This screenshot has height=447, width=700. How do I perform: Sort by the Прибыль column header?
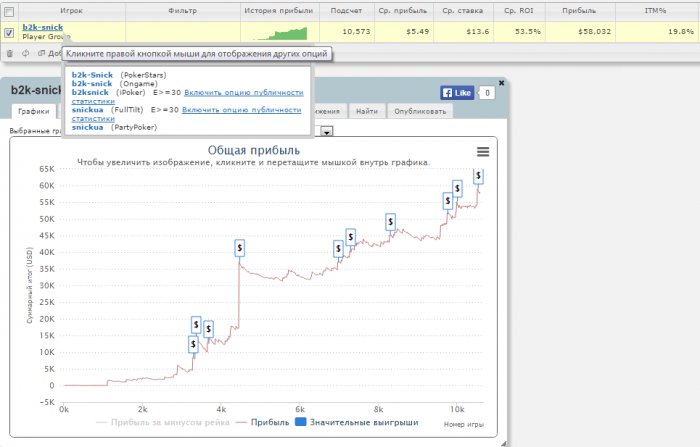point(579,10)
